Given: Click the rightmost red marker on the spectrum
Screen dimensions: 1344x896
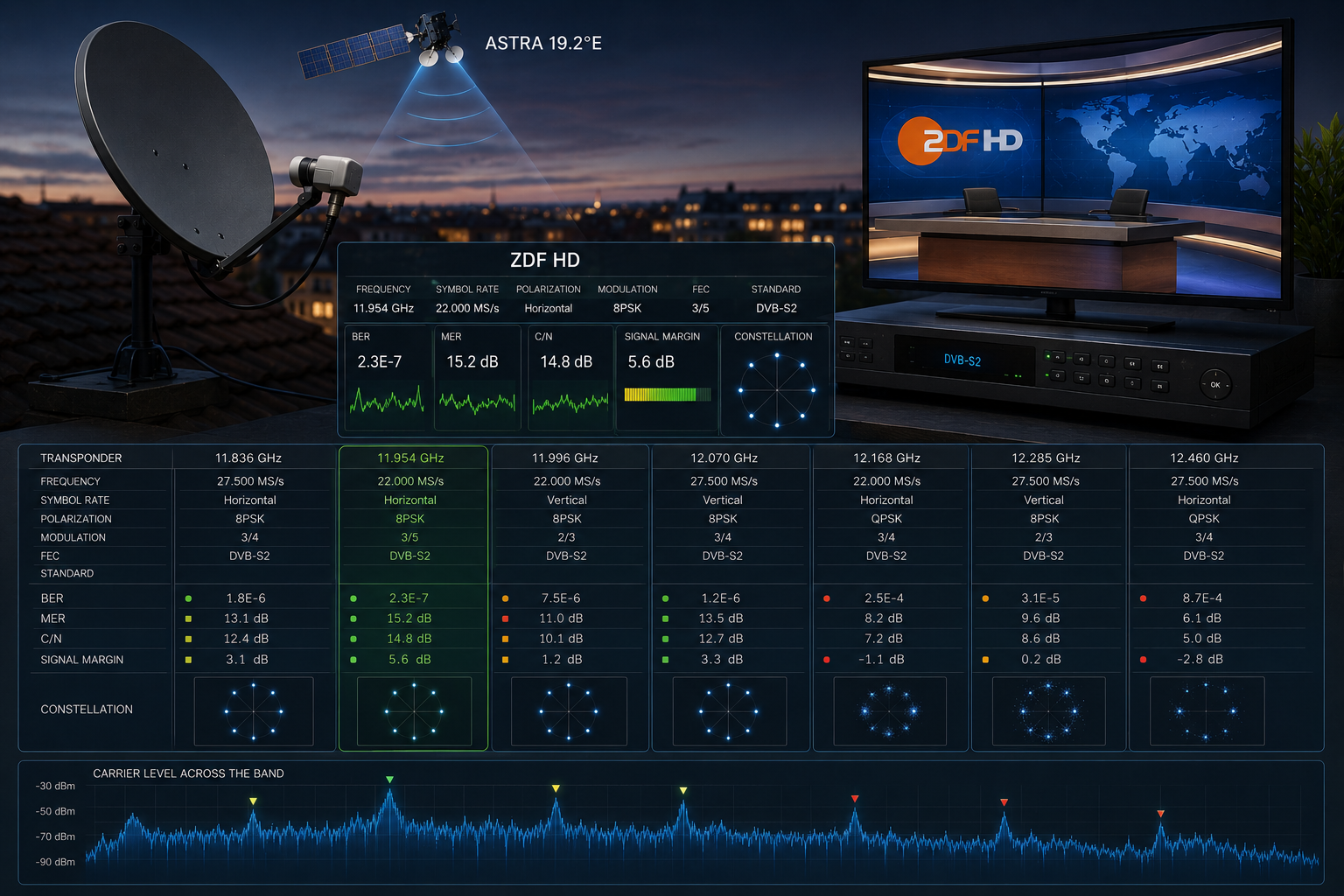Looking at the screenshot, I should [1160, 814].
